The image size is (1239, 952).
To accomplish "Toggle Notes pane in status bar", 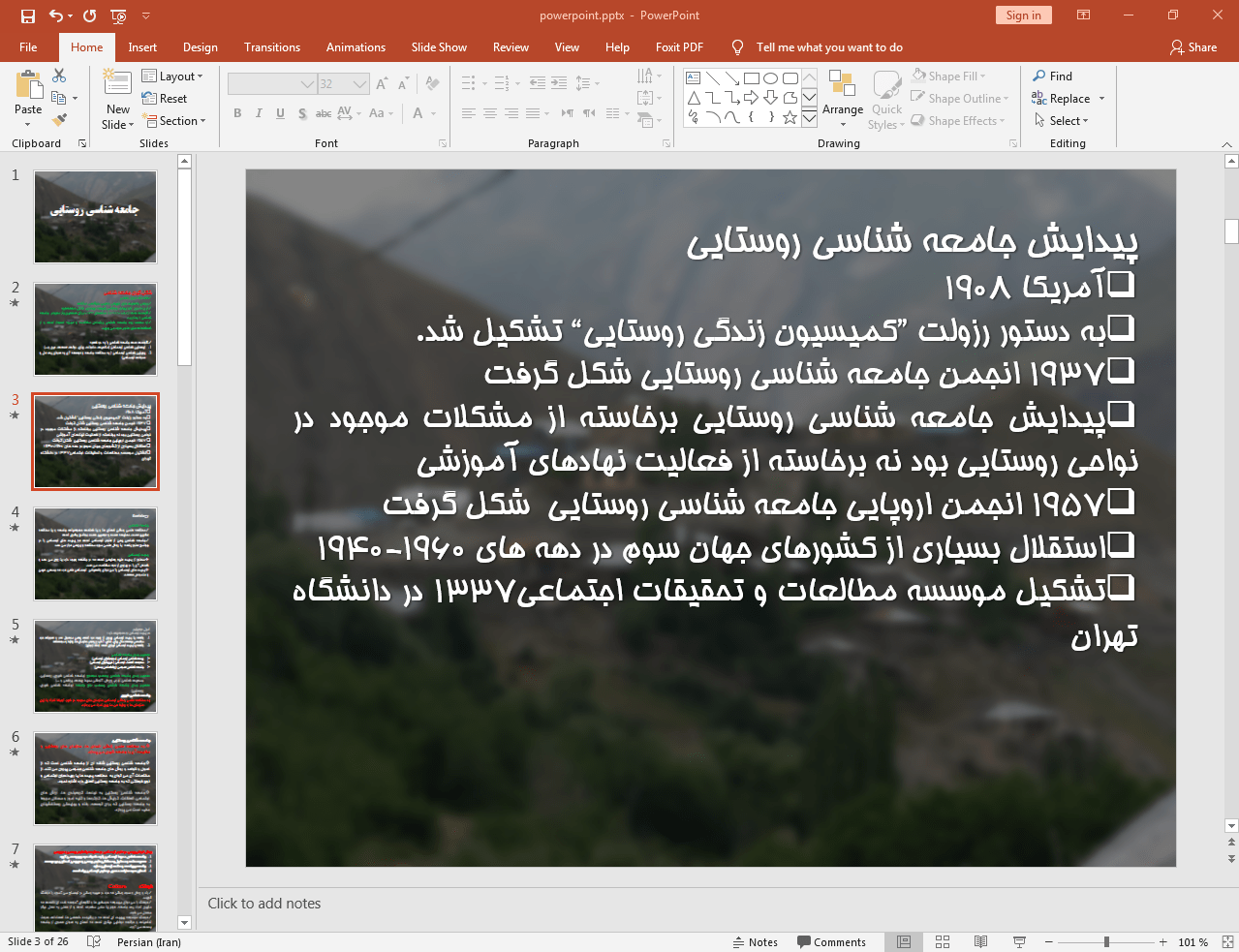I will [756, 941].
